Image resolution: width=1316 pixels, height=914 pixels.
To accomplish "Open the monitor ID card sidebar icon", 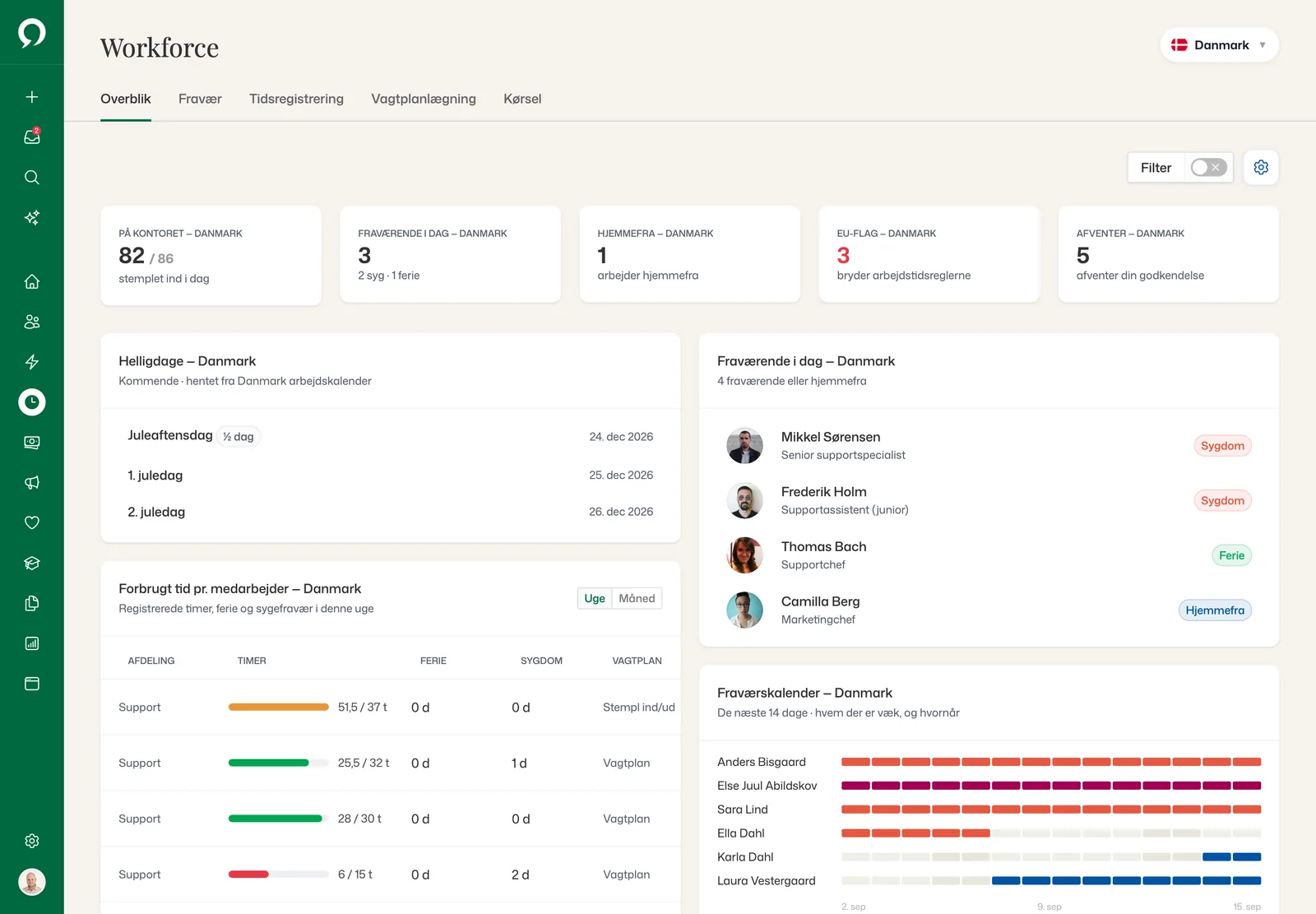I will pyautogui.click(x=32, y=443).
